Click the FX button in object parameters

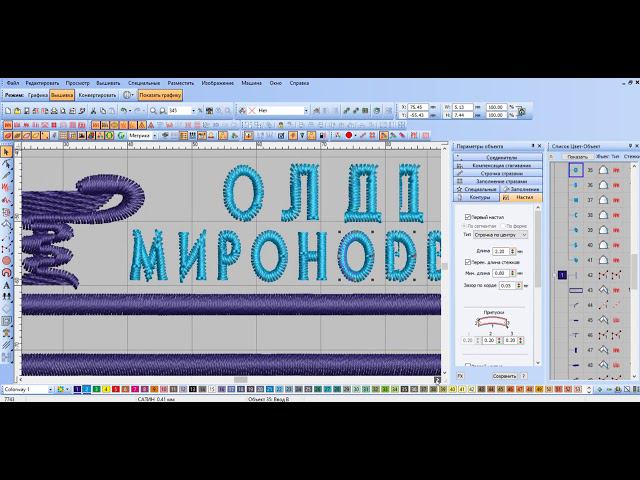[x=460, y=376]
